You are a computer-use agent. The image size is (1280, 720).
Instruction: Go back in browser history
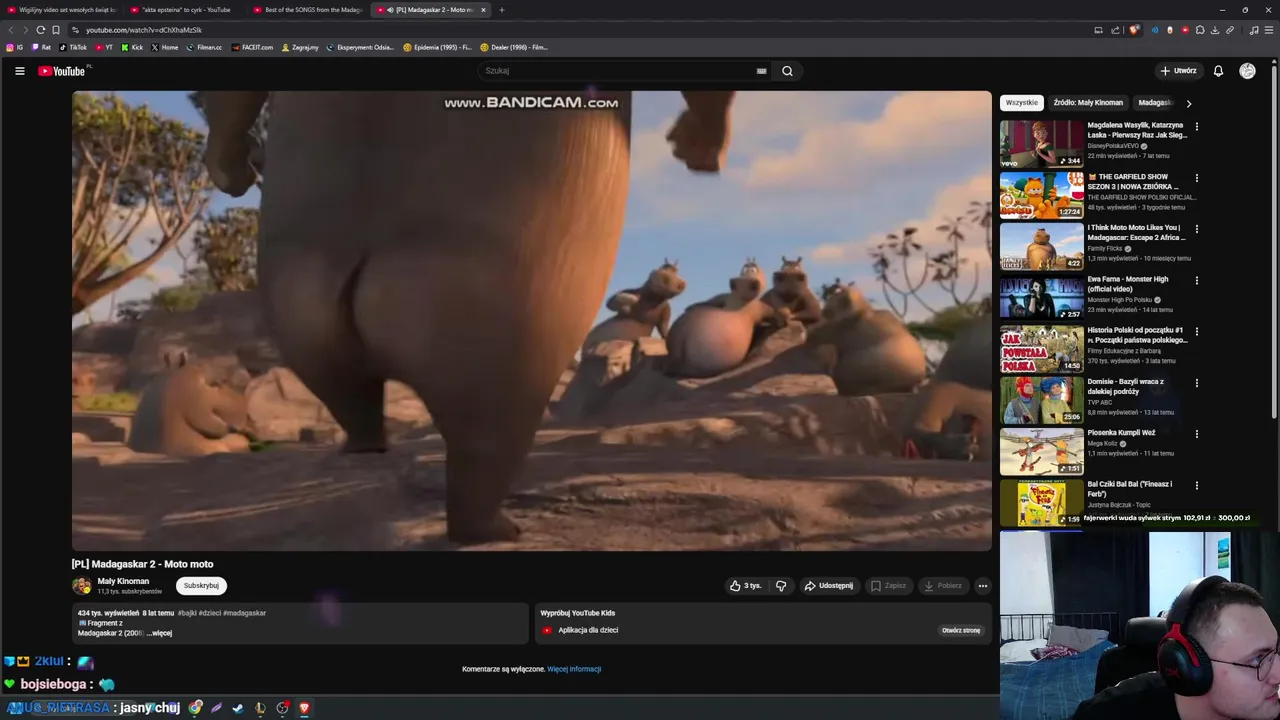(x=11, y=30)
